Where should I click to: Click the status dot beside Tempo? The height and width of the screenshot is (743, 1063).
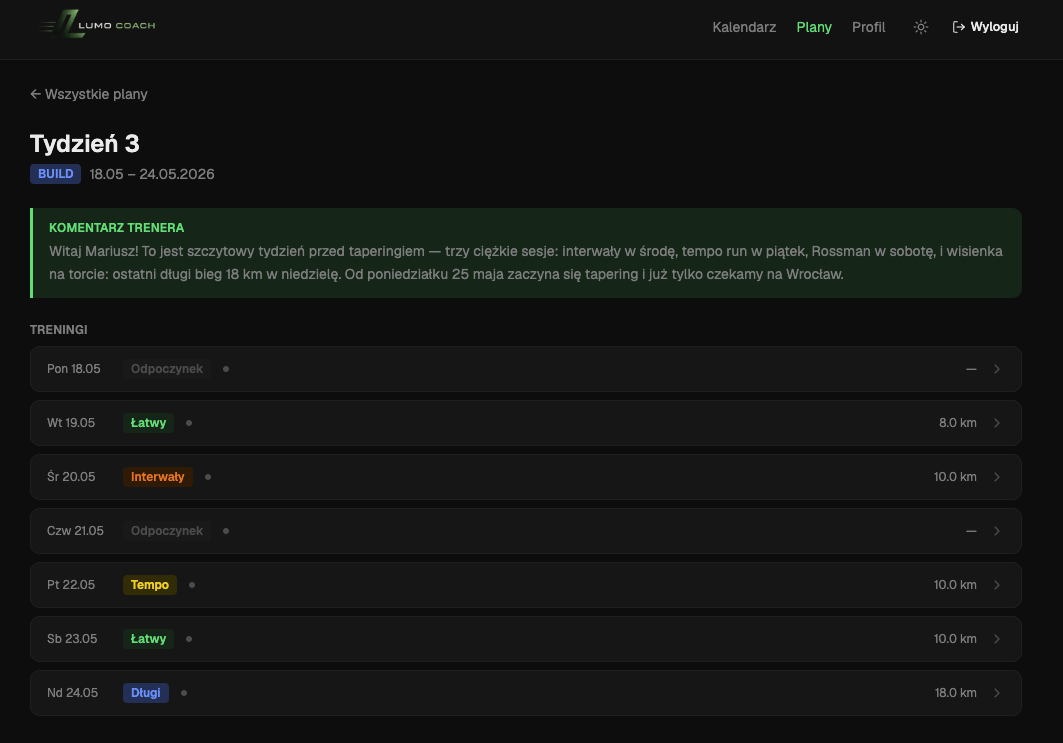pyautogui.click(x=192, y=585)
